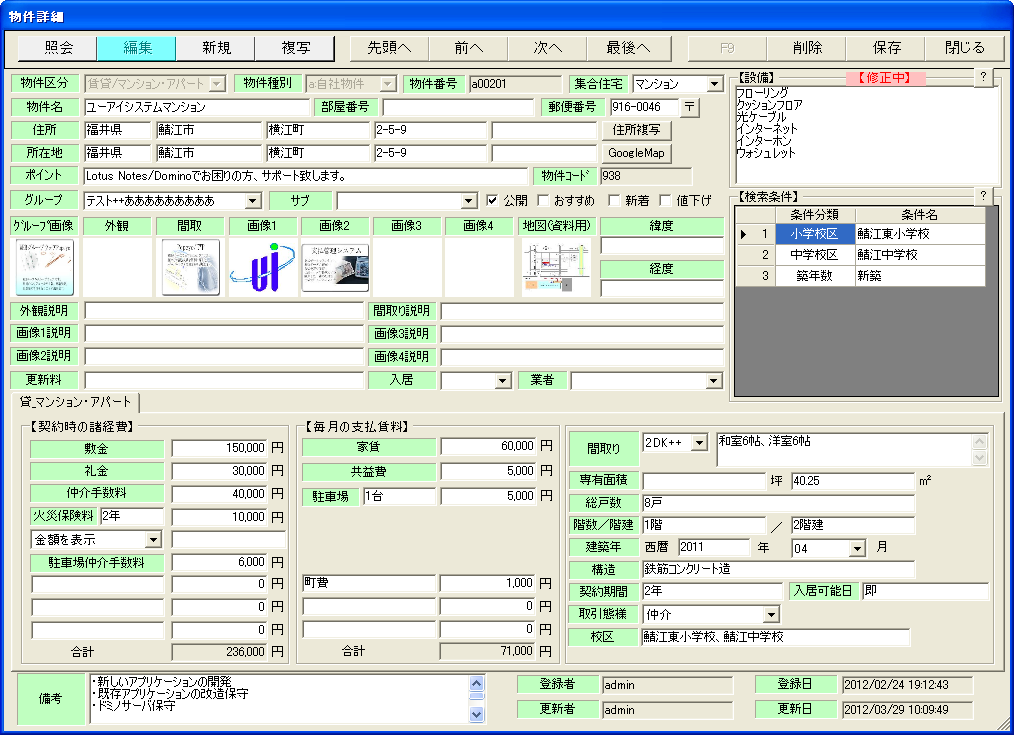Expand the 間取り 2DK++ dropdown

(699, 443)
